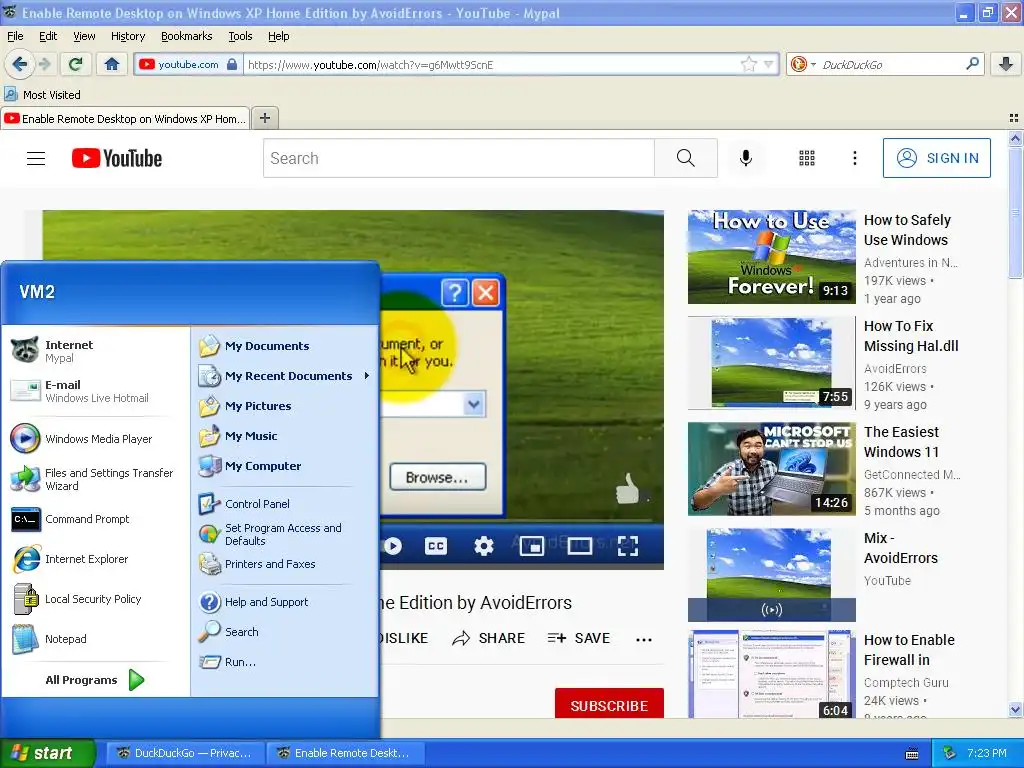Open the Edit menu
Screen dimensions: 1024x768
click(48, 36)
